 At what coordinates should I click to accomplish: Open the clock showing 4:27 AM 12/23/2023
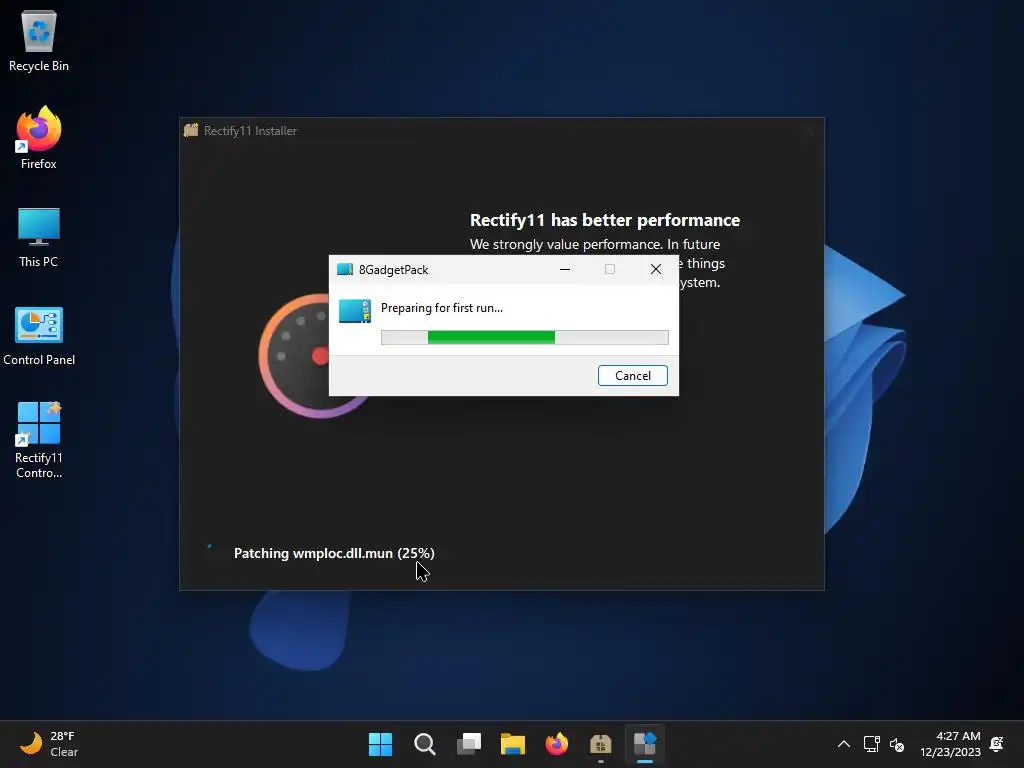(950, 744)
